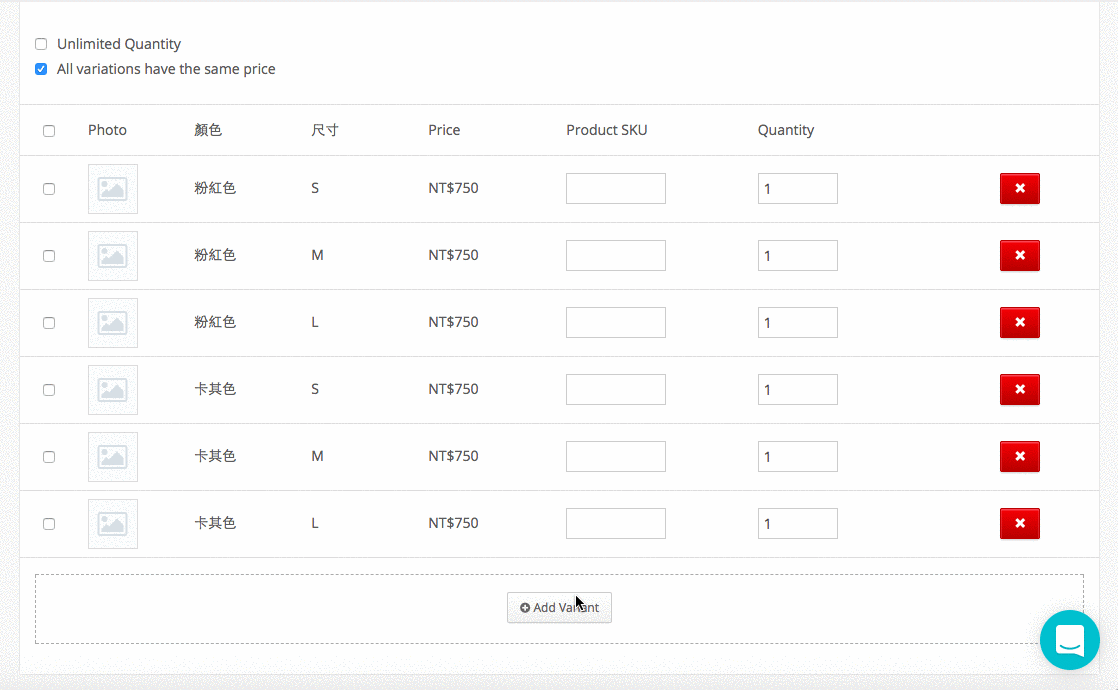Click the 卡其色 label in S row
The image size is (1118, 690).
215,389
